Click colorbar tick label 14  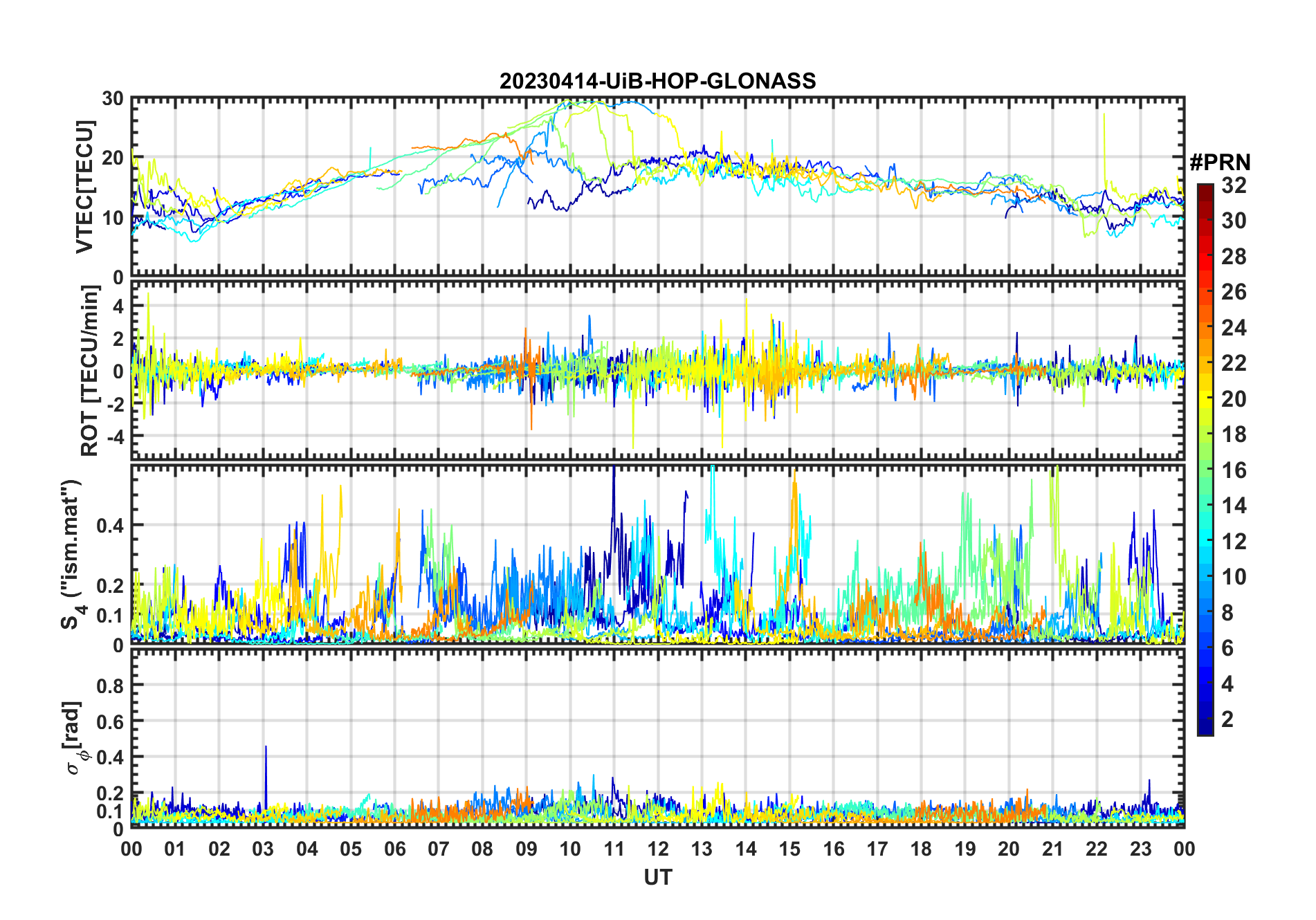[1233, 506]
